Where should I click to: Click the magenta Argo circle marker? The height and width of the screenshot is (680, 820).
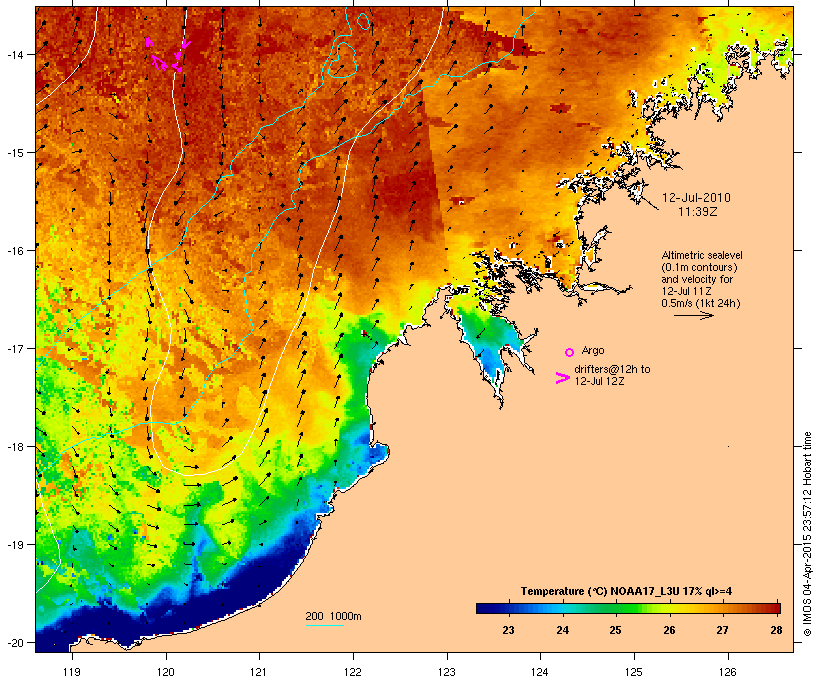tap(570, 353)
